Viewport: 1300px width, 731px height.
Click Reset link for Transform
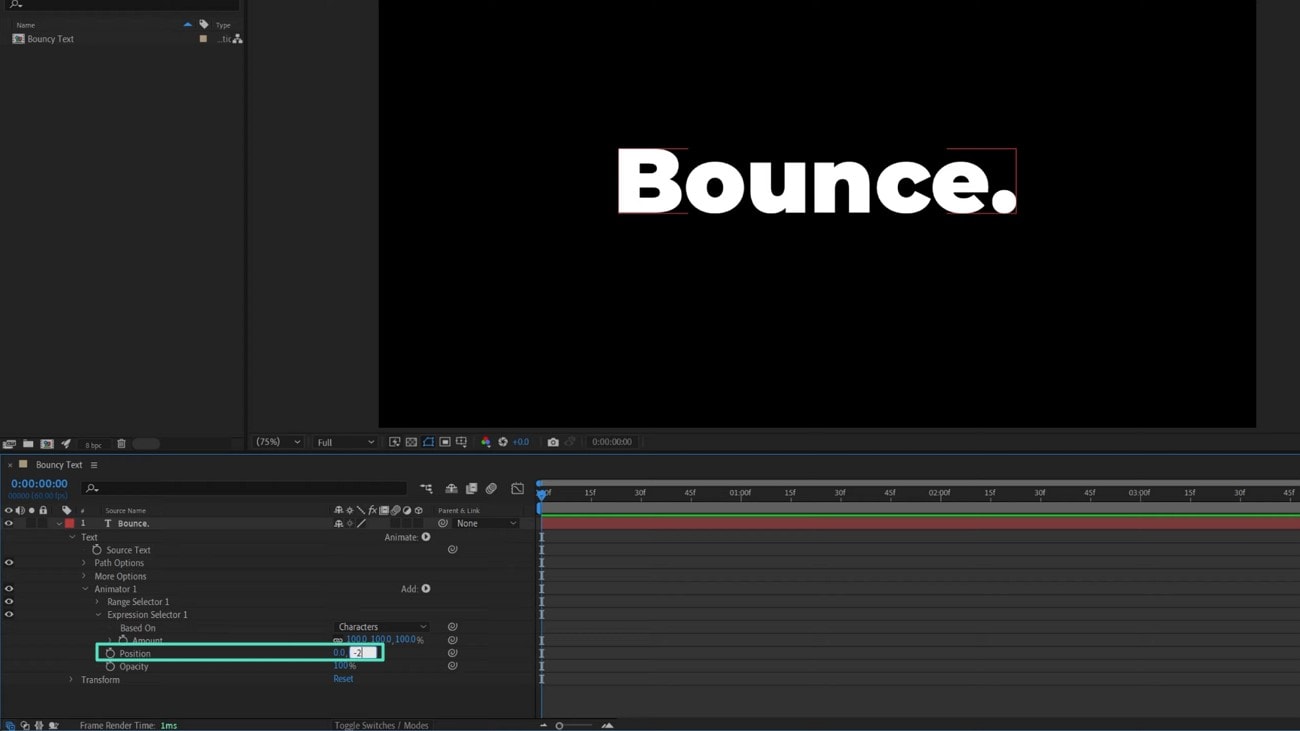point(343,679)
